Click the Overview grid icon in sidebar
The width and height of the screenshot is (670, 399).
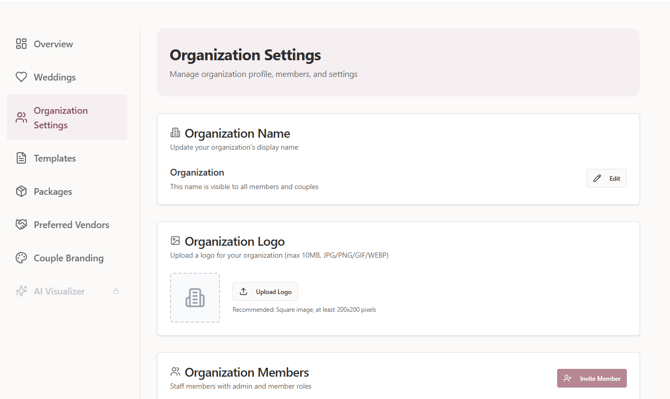(x=21, y=44)
